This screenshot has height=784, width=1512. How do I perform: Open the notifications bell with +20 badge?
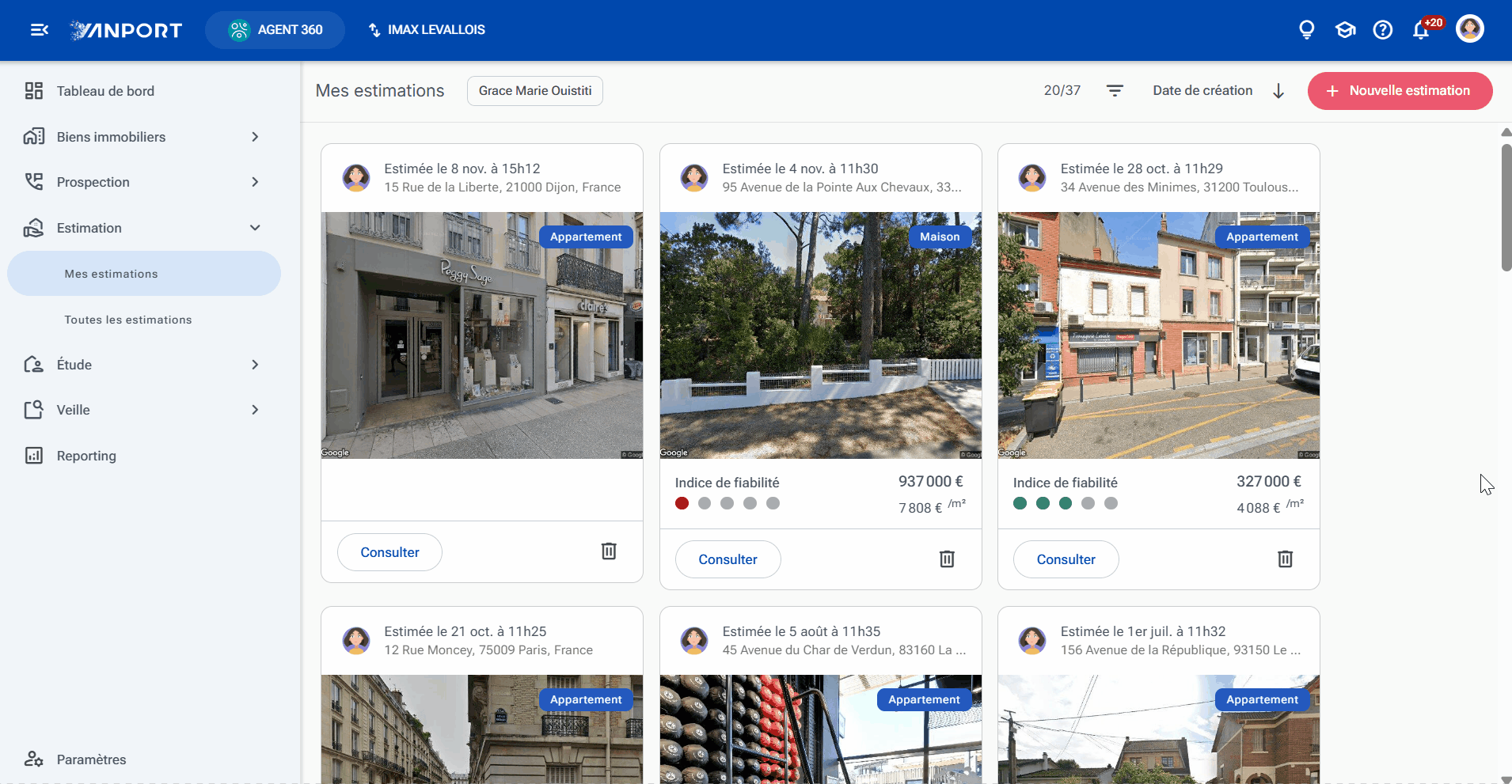coord(1422,30)
